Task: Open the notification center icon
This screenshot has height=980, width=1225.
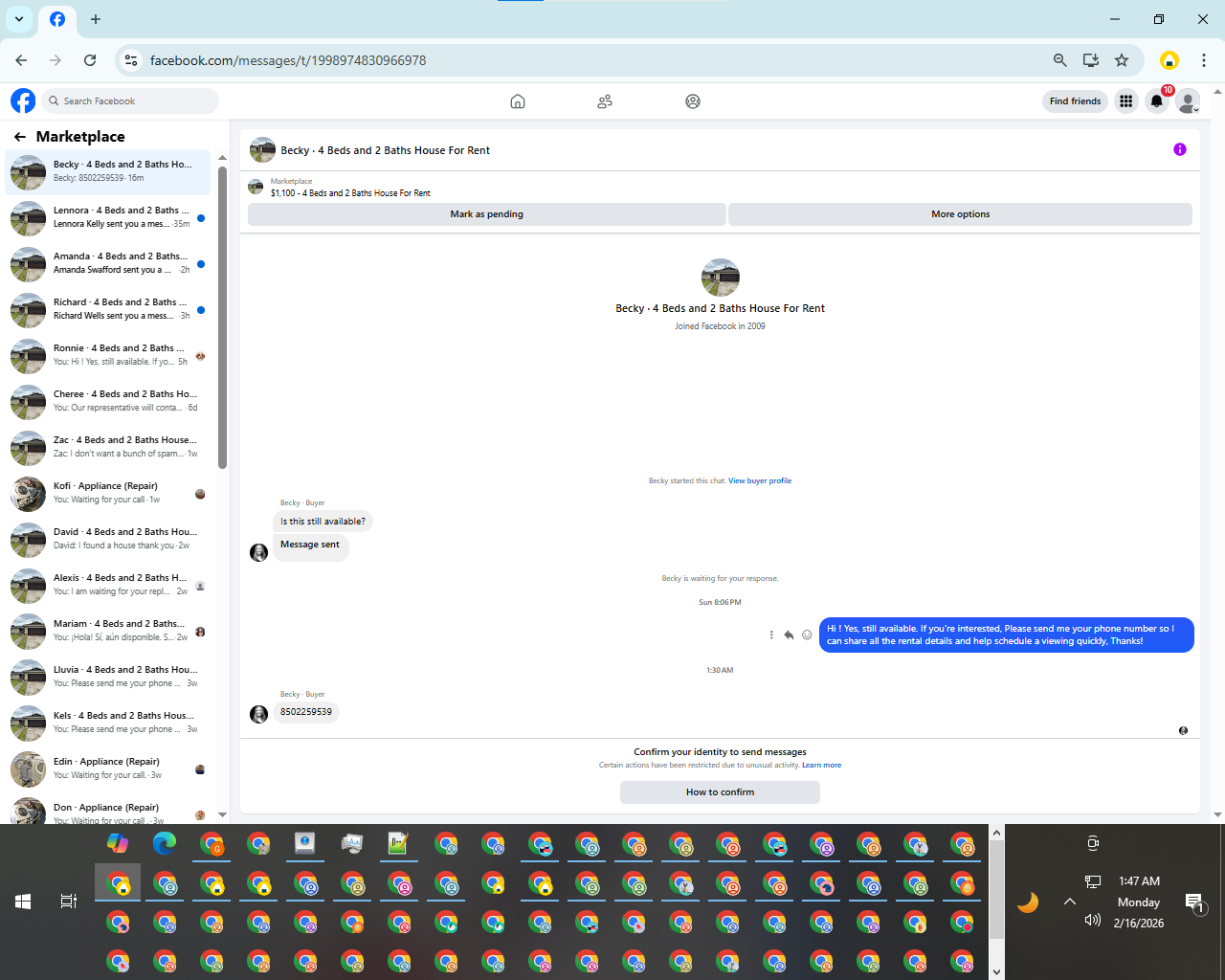Action: click(1194, 902)
